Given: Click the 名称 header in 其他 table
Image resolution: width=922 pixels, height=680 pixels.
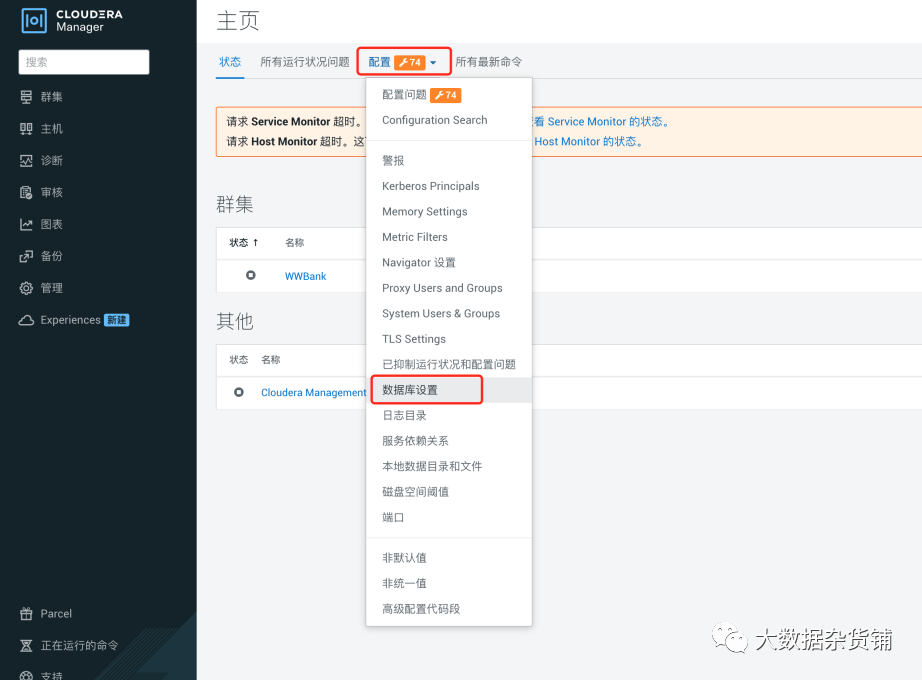Looking at the screenshot, I should coord(271,359).
